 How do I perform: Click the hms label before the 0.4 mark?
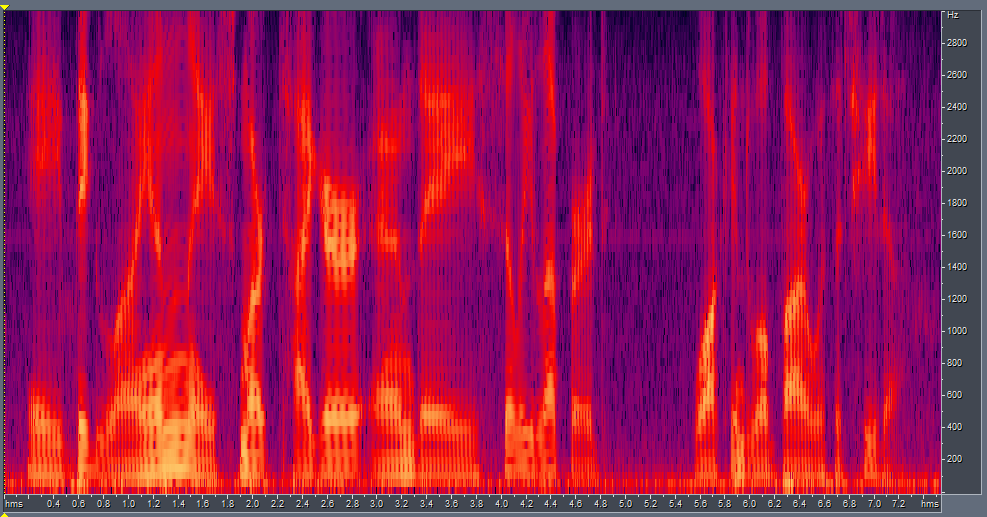coord(14,504)
